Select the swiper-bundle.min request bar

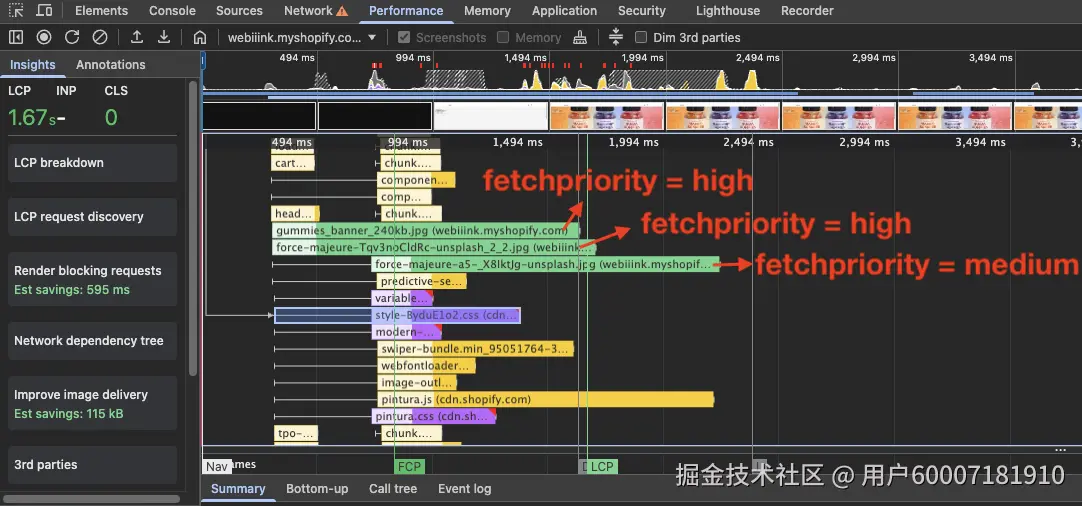[x=475, y=349]
